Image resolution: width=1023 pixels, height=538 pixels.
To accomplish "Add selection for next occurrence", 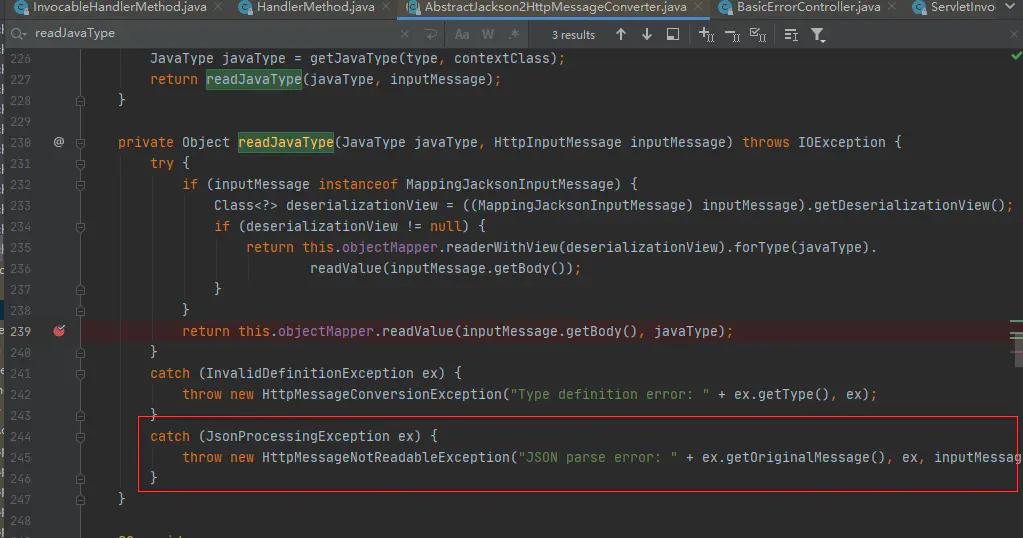I will point(706,34).
